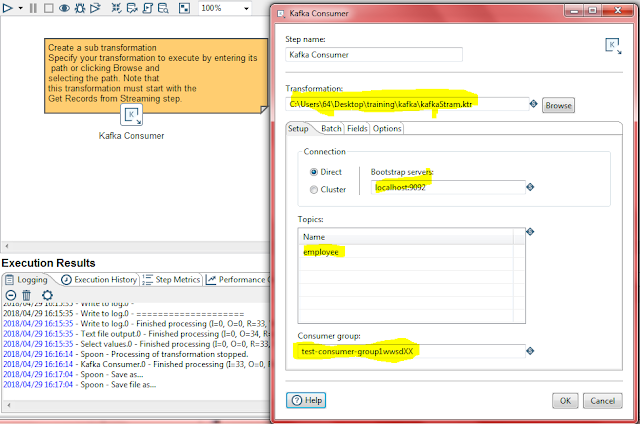This screenshot has width=640, height=424.
Task: Browse for a transformation file
Action: pyautogui.click(x=558, y=105)
